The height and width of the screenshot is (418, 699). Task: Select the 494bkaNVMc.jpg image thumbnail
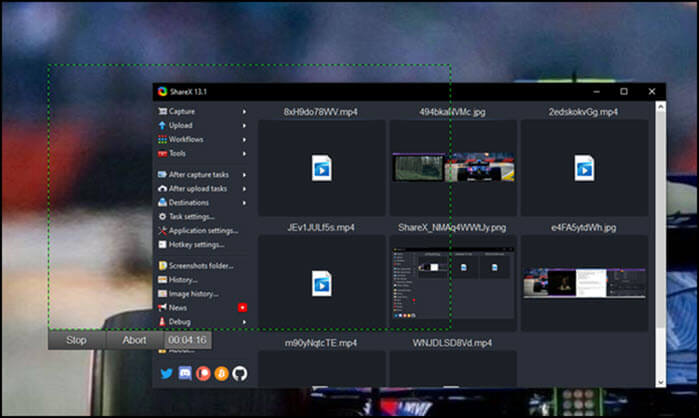(453, 168)
